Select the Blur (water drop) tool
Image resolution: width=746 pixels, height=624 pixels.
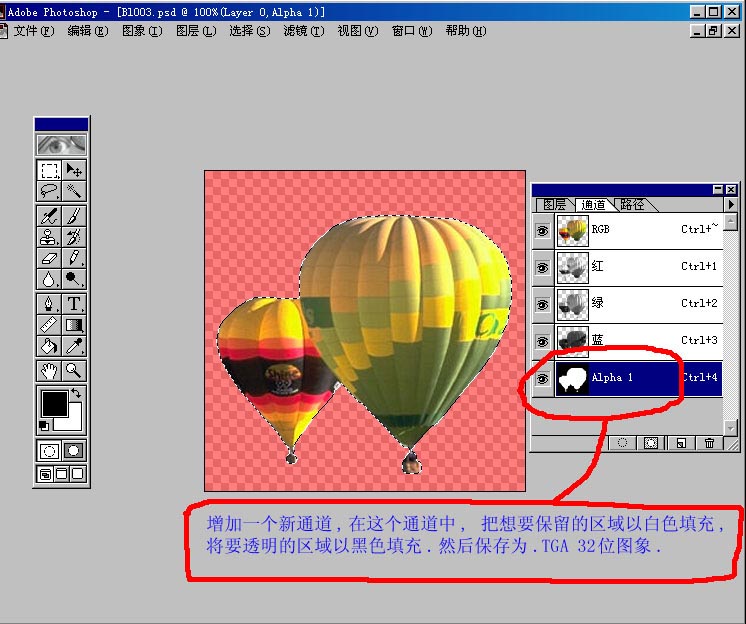pyautogui.click(x=49, y=279)
